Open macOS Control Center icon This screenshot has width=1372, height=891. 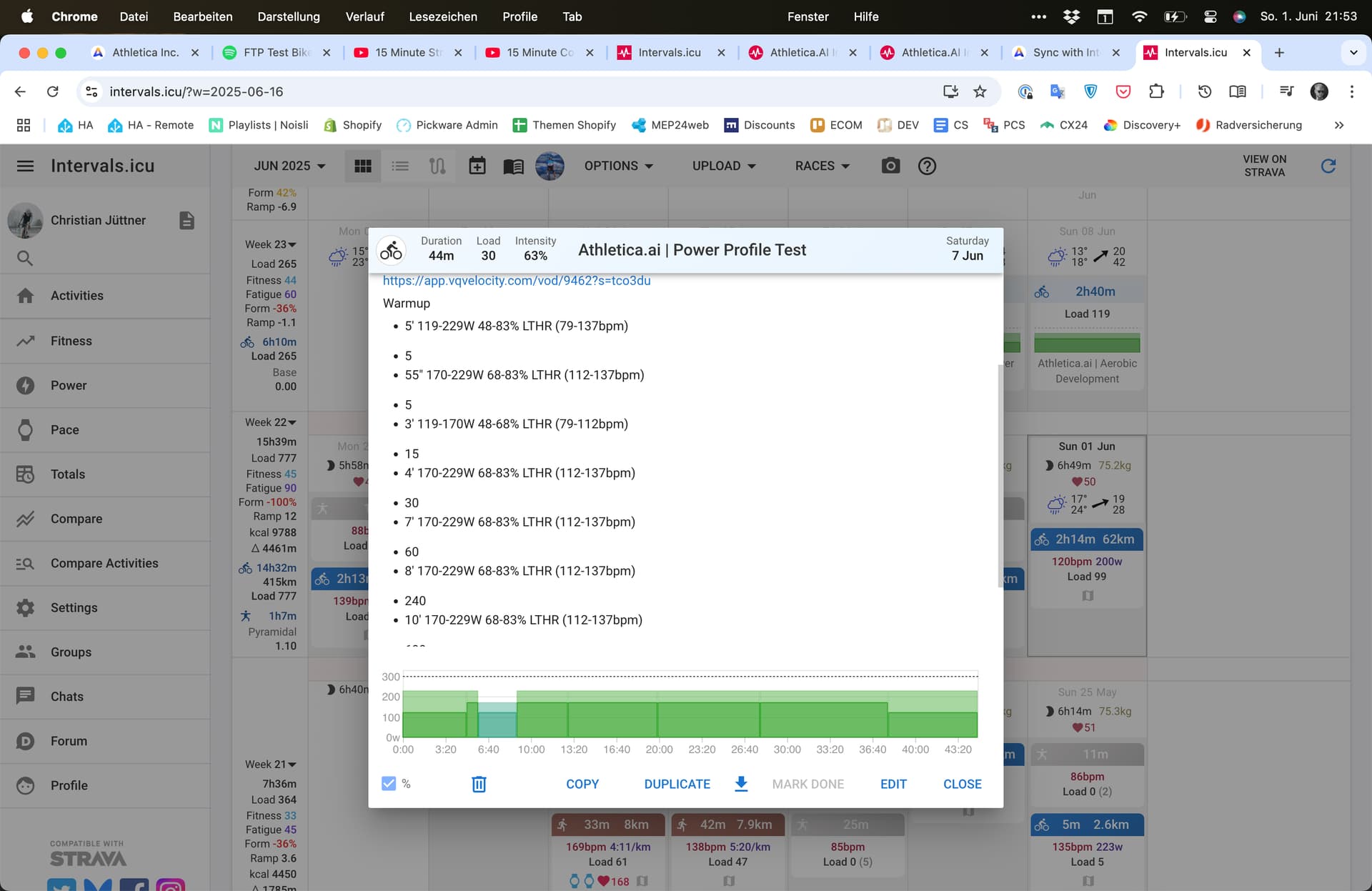pos(1210,16)
